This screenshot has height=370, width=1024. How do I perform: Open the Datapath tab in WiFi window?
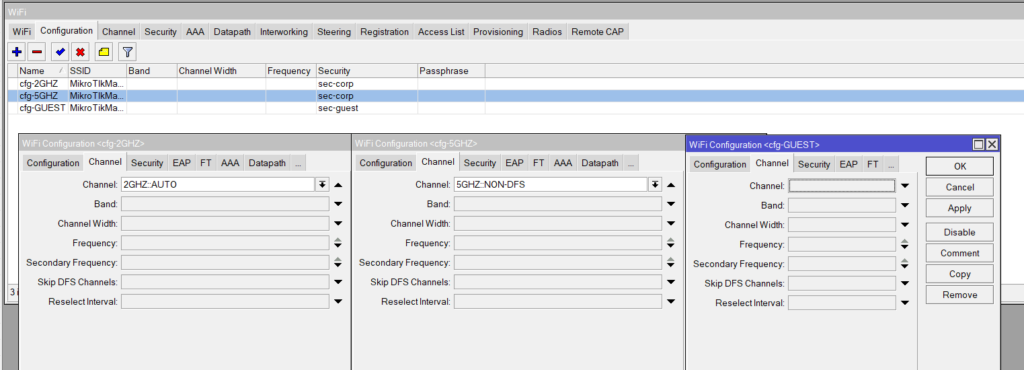232,32
